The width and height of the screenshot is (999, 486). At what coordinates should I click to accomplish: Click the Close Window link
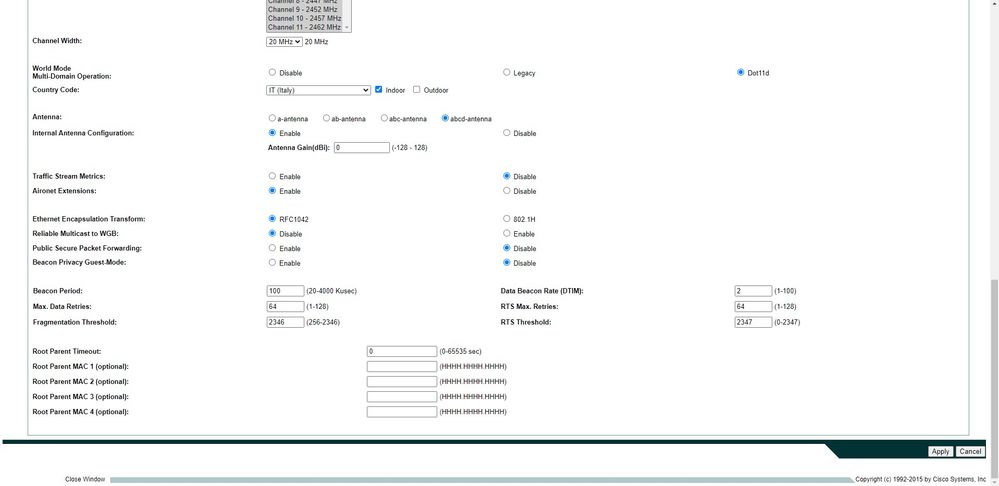click(x=85, y=480)
